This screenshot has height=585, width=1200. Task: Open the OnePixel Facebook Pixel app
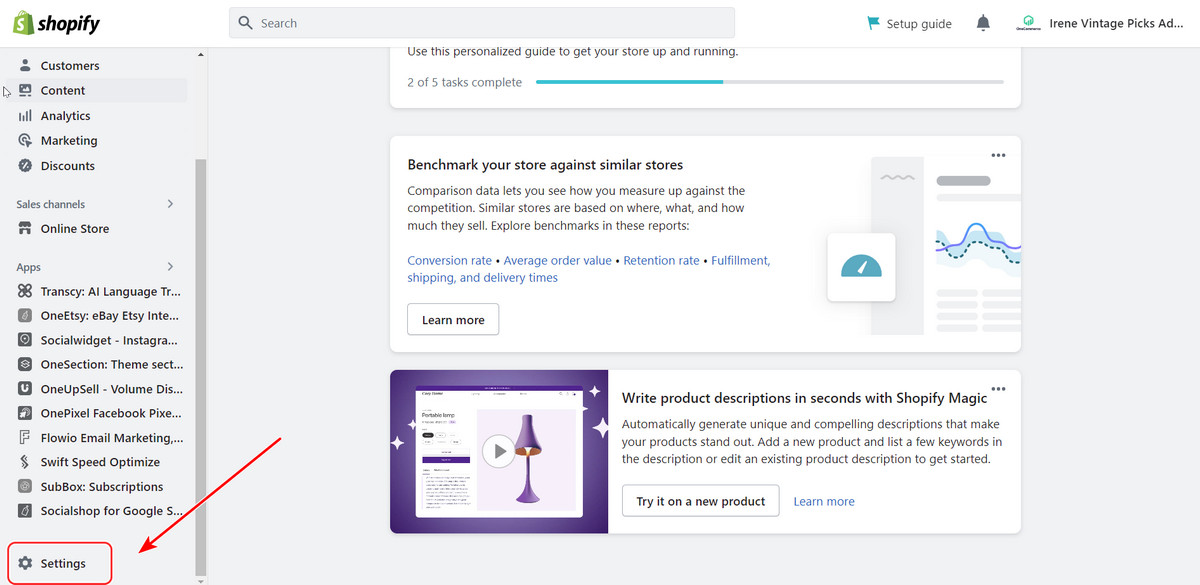click(100, 414)
